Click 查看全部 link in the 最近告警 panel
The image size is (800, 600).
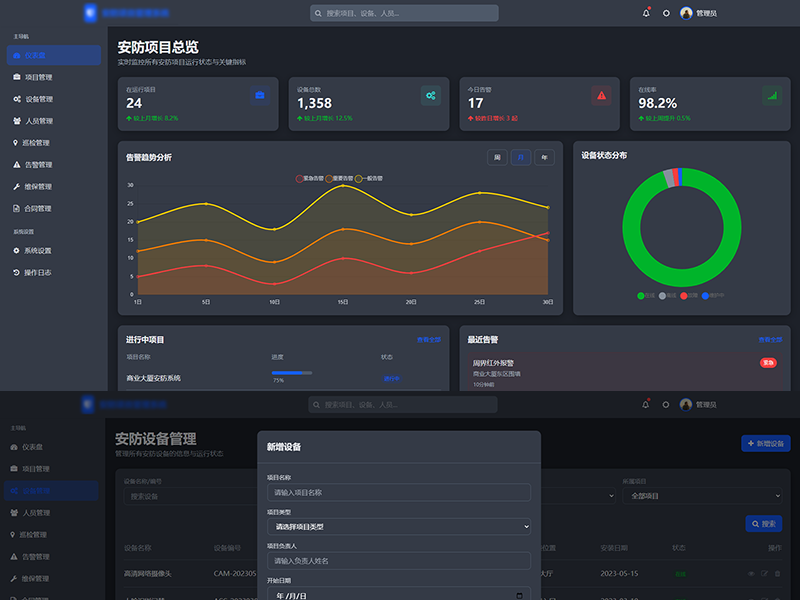[x=769, y=340]
